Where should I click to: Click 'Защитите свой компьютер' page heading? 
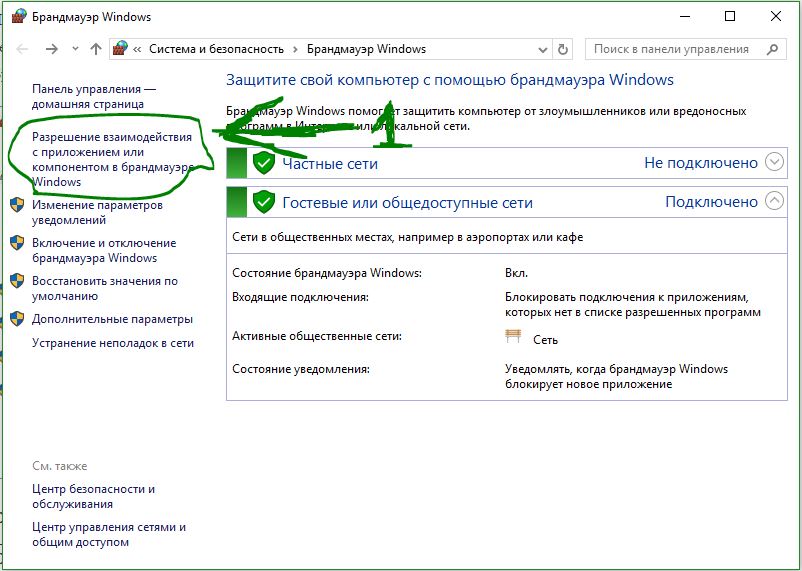pyautogui.click(x=450, y=80)
